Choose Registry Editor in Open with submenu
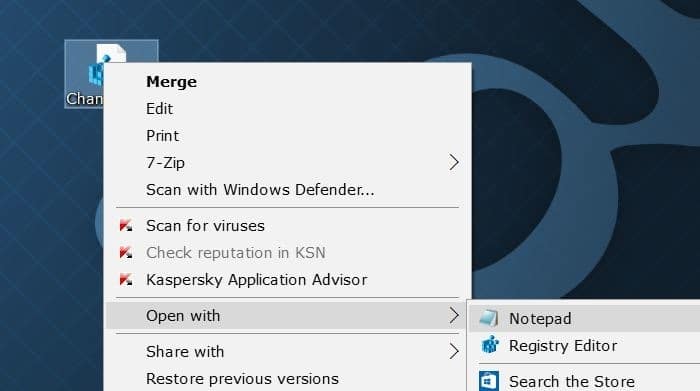 point(585,345)
